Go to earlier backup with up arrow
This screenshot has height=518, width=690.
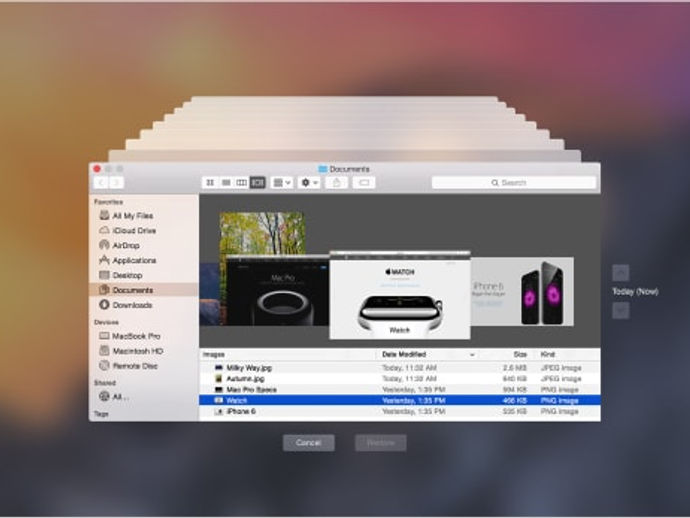pyautogui.click(x=621, y=273)
